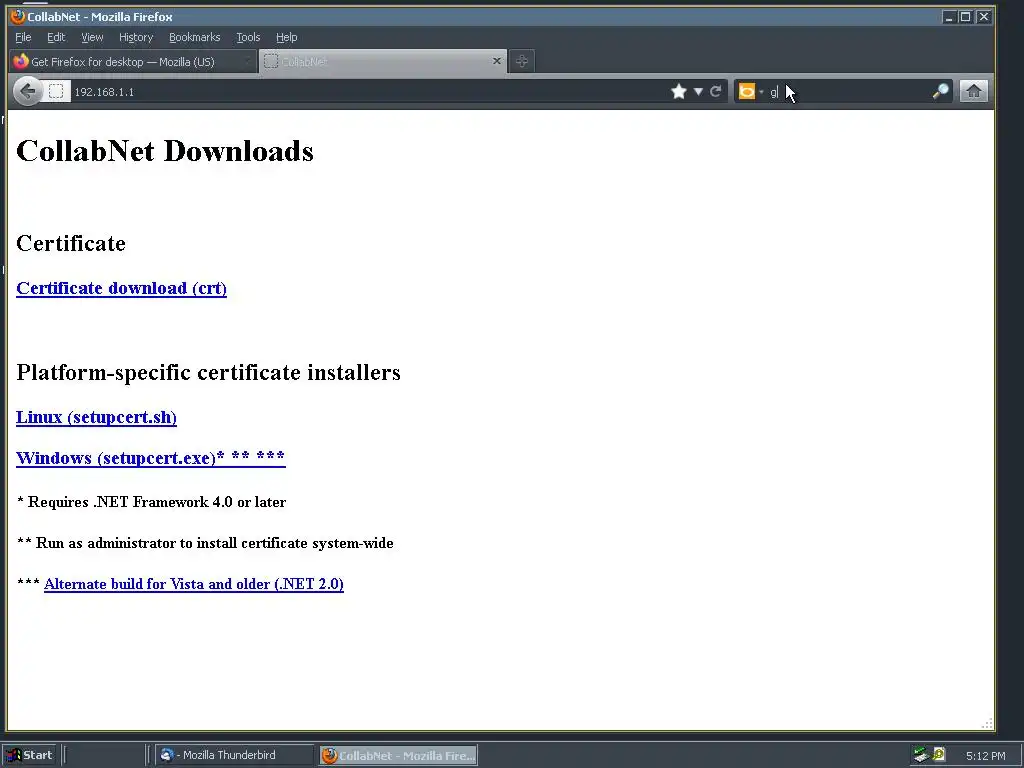Viewport: 1024px width, 768px height.
Task: Open the Start menu
Action: click(x=28, y=755)
